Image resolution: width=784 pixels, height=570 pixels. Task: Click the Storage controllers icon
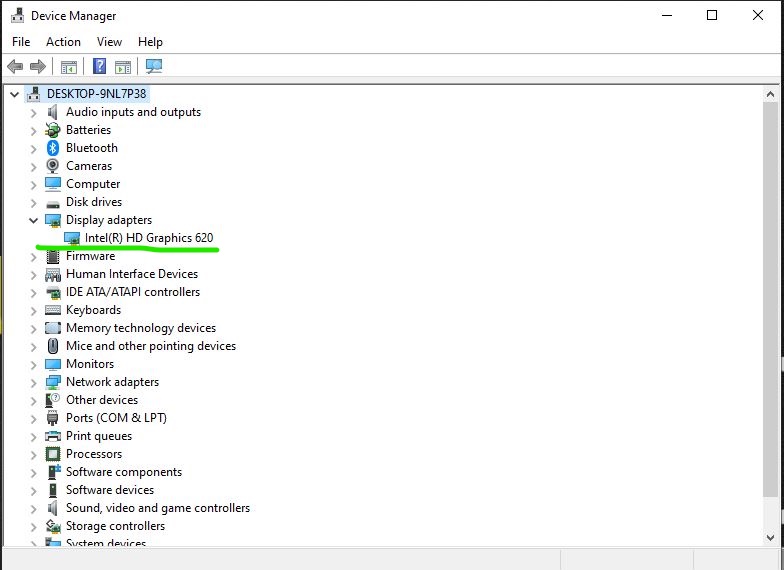coord(52,526)
